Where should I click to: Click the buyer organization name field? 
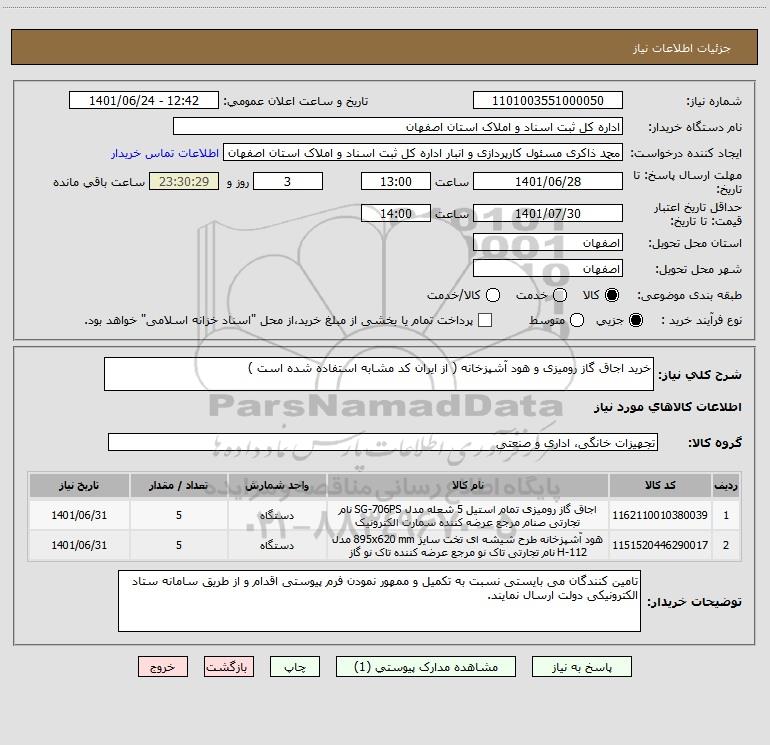point(398,127)
